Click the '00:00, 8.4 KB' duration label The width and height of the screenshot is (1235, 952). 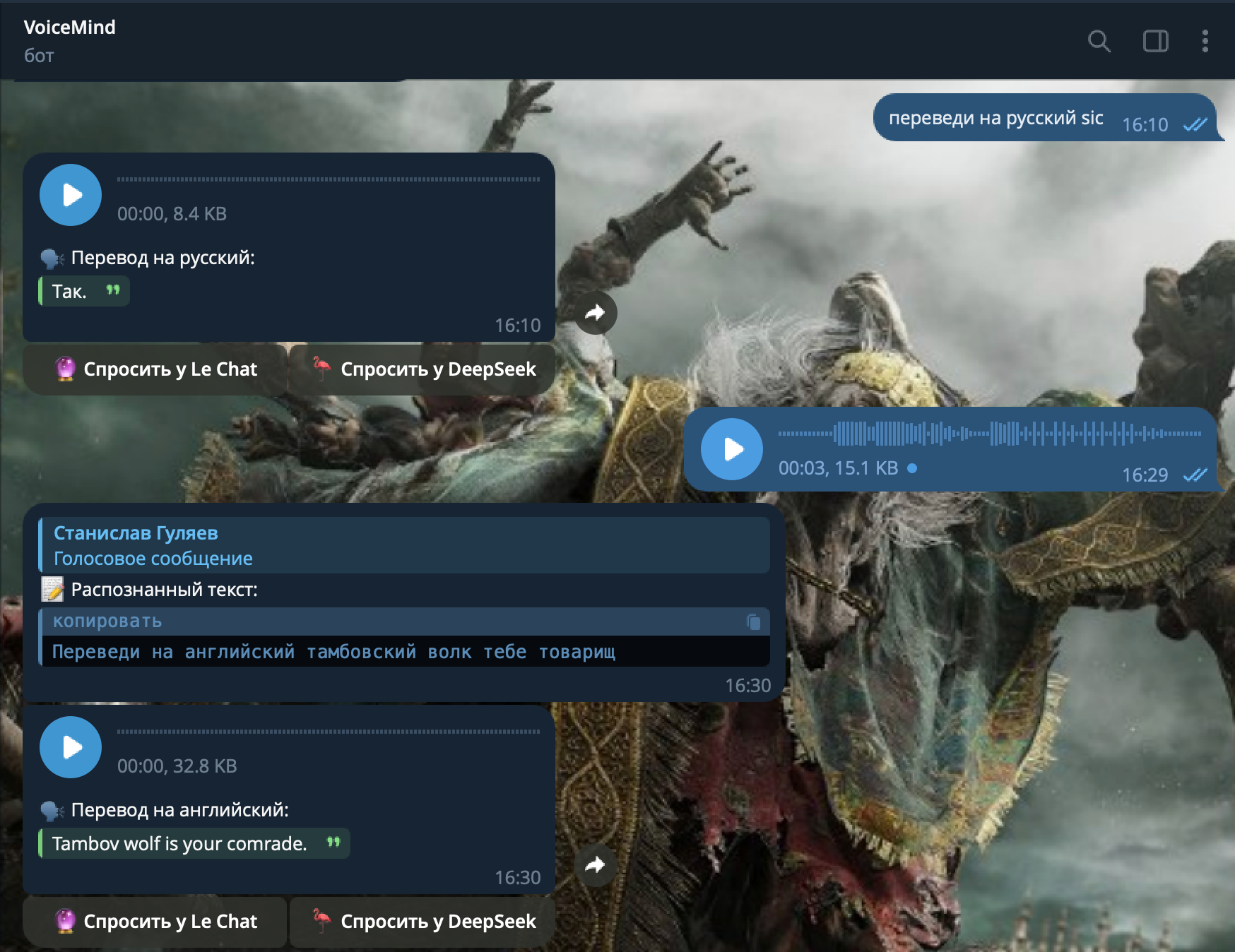tap(172, 214)
